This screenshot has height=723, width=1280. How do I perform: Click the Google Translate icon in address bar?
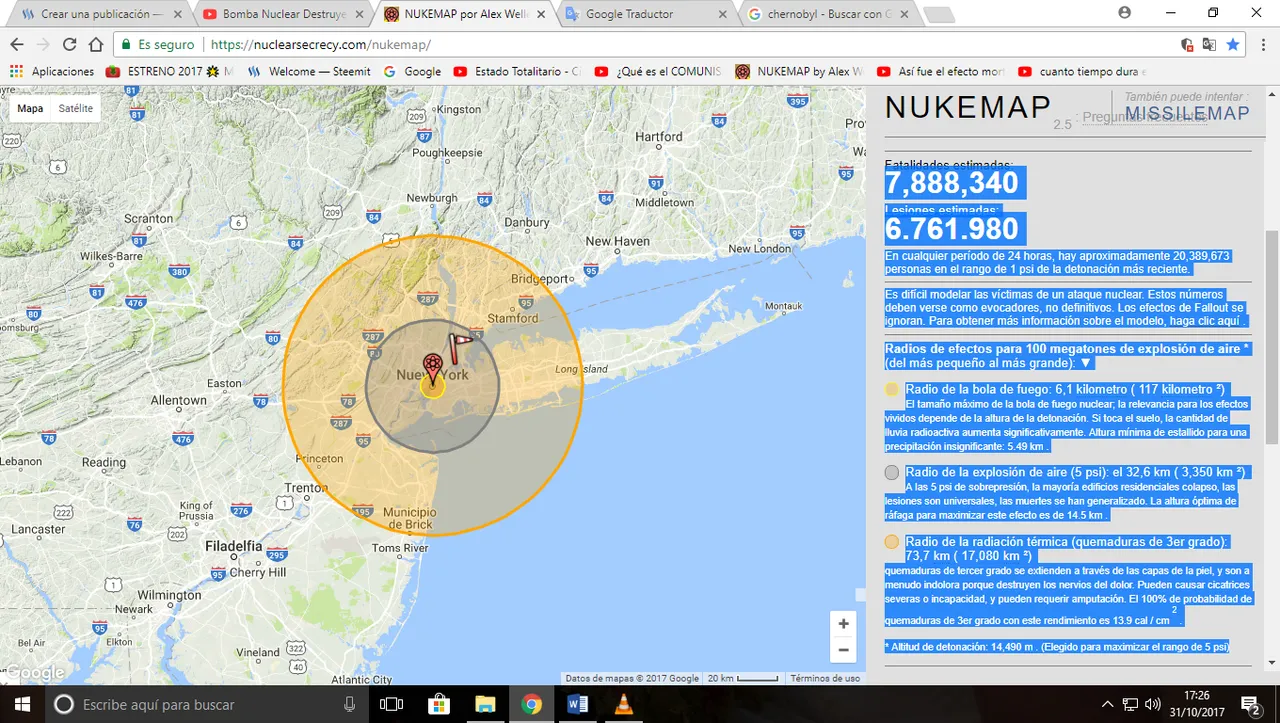[x=1209, y=45]
